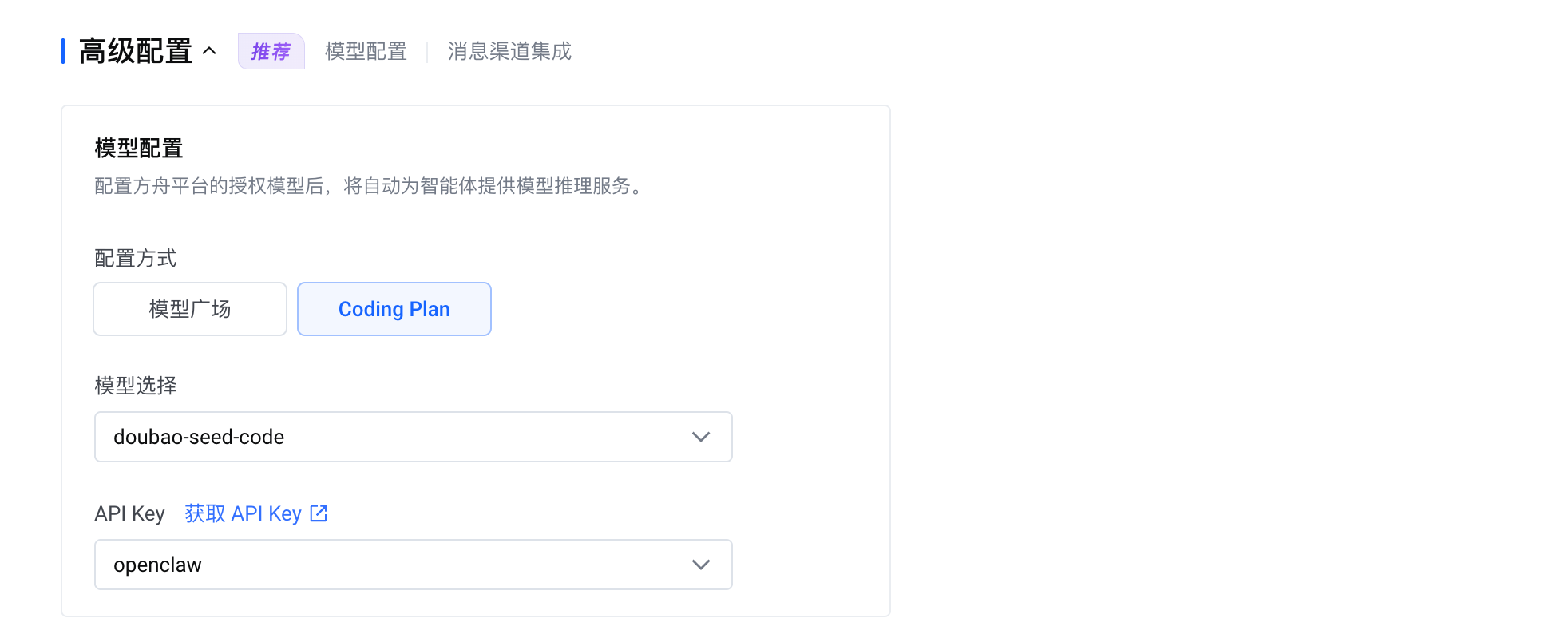The width and height of the screenshot is (1568, 638).
Task: Click the blue bar beside 高级配置
Action: (x=63, y=51)
